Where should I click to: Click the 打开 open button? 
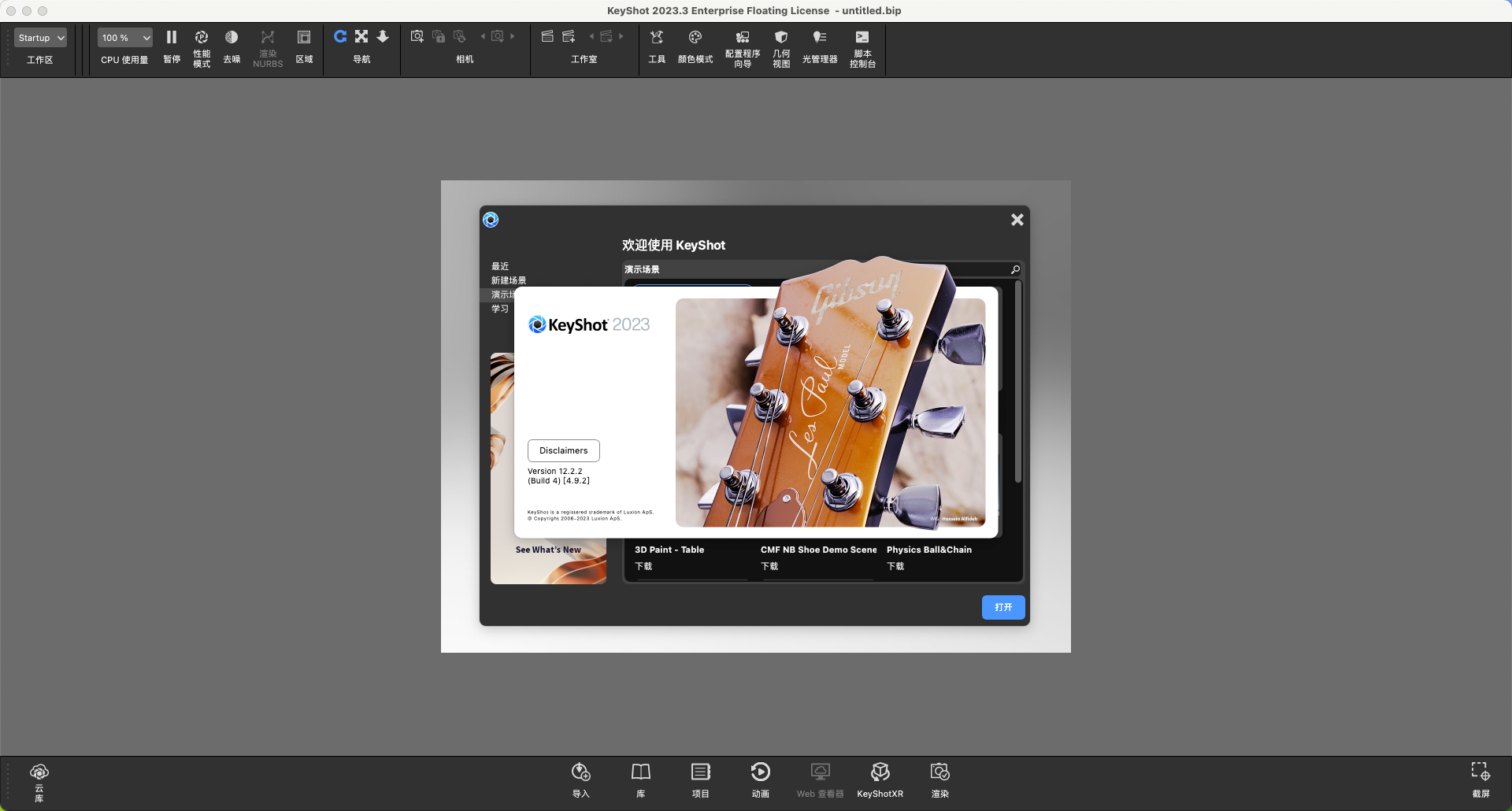tap(1003, 607)
